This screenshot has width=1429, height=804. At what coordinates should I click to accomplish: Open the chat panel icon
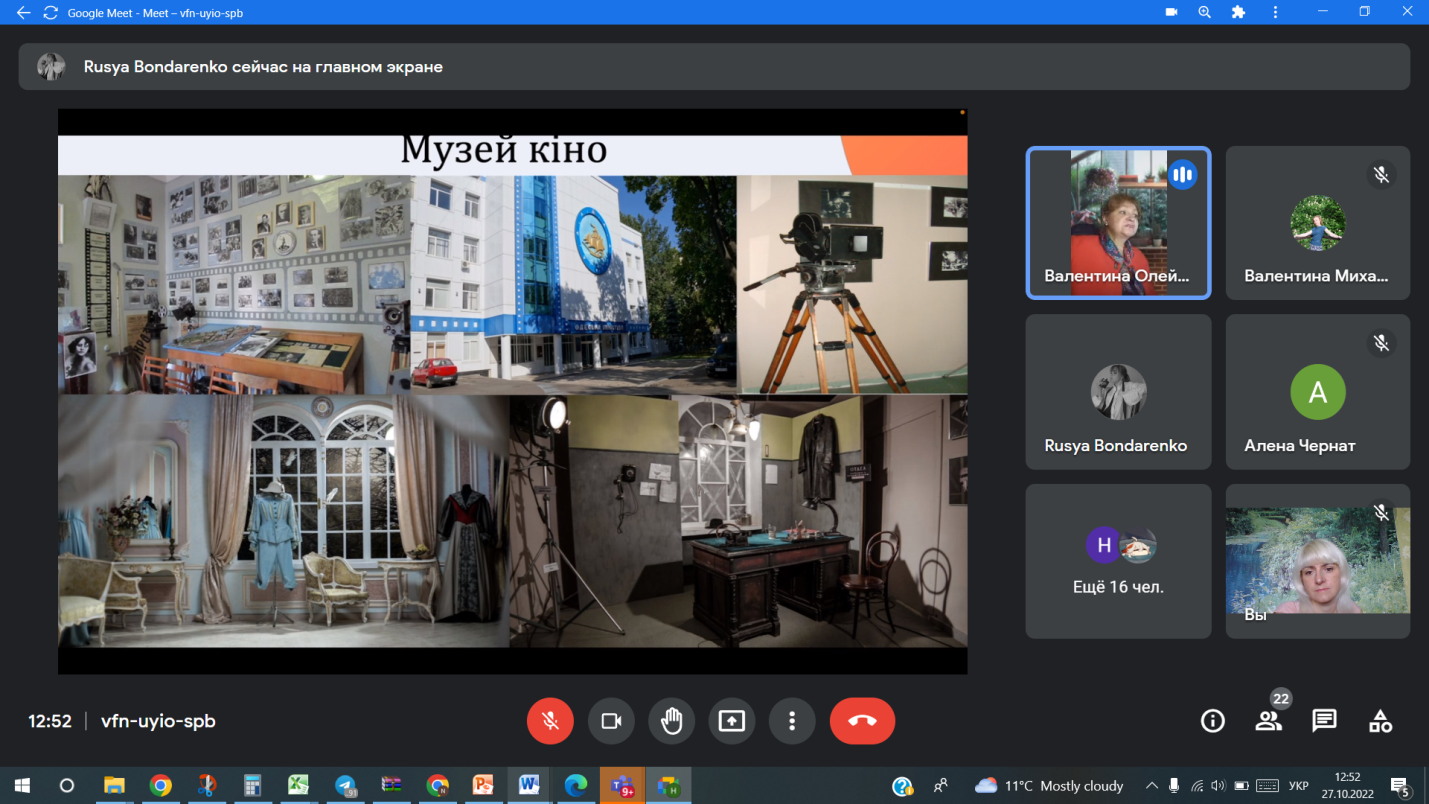[x=1324, y=721]
